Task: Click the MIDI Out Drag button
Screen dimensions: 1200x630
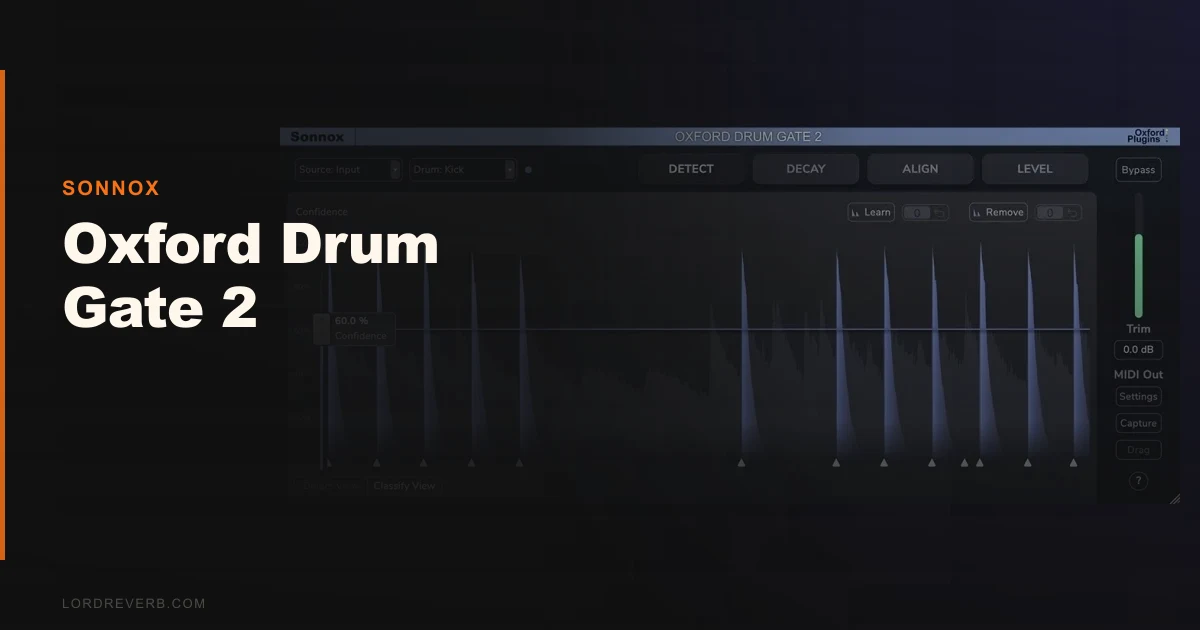Action: [1138, 450]
